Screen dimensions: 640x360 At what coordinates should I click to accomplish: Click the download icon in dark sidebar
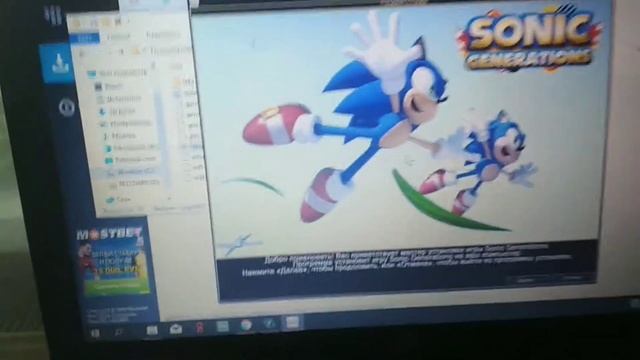click(58, 63)
